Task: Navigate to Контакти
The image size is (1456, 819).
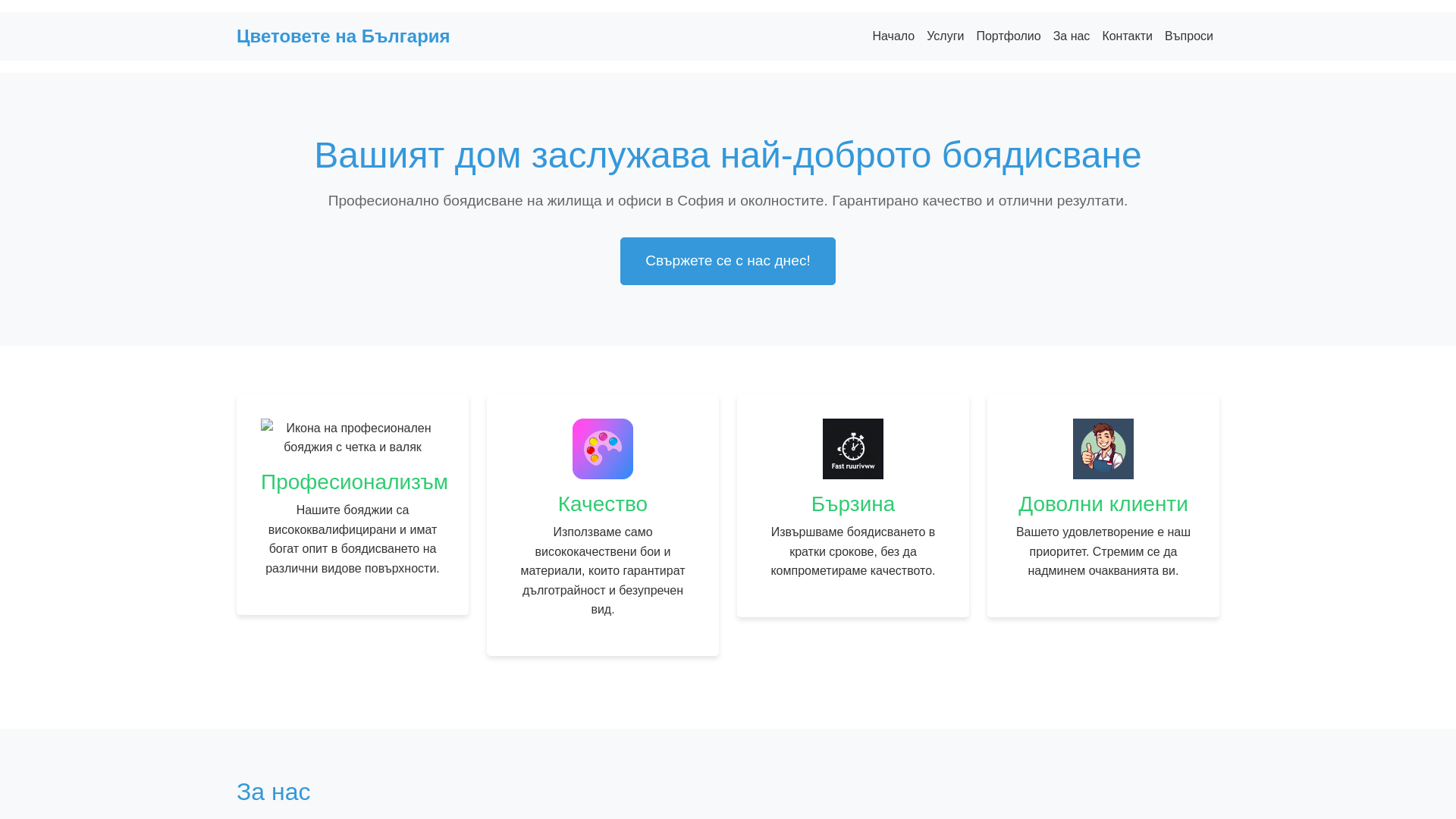Action: [x=1127, y=36]
